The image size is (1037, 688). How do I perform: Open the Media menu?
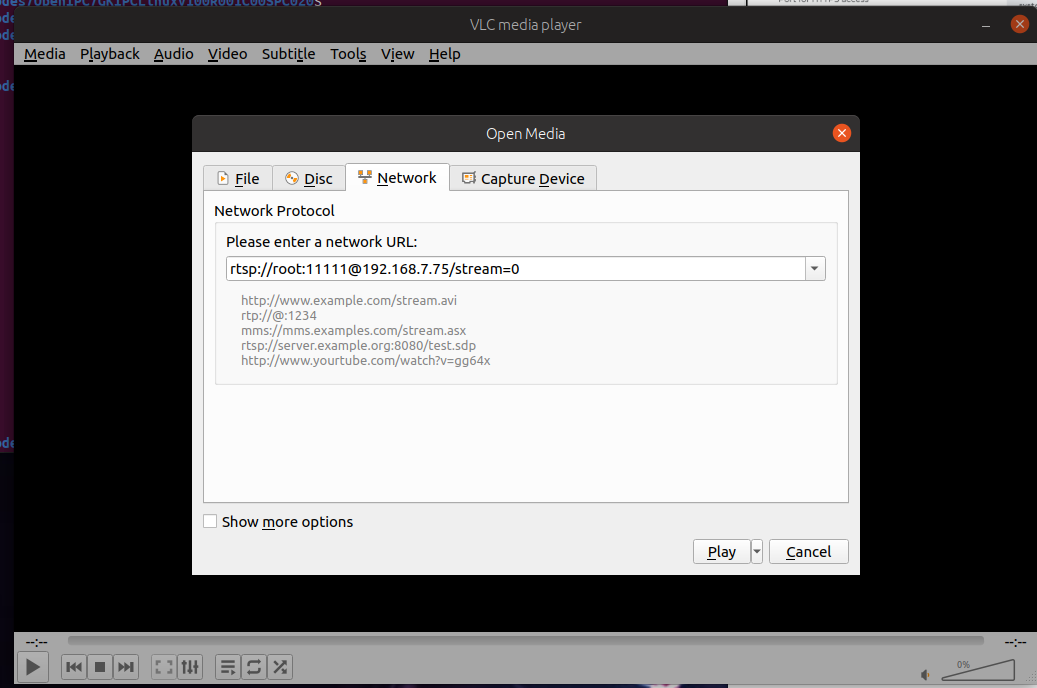(x=44, y=54)
